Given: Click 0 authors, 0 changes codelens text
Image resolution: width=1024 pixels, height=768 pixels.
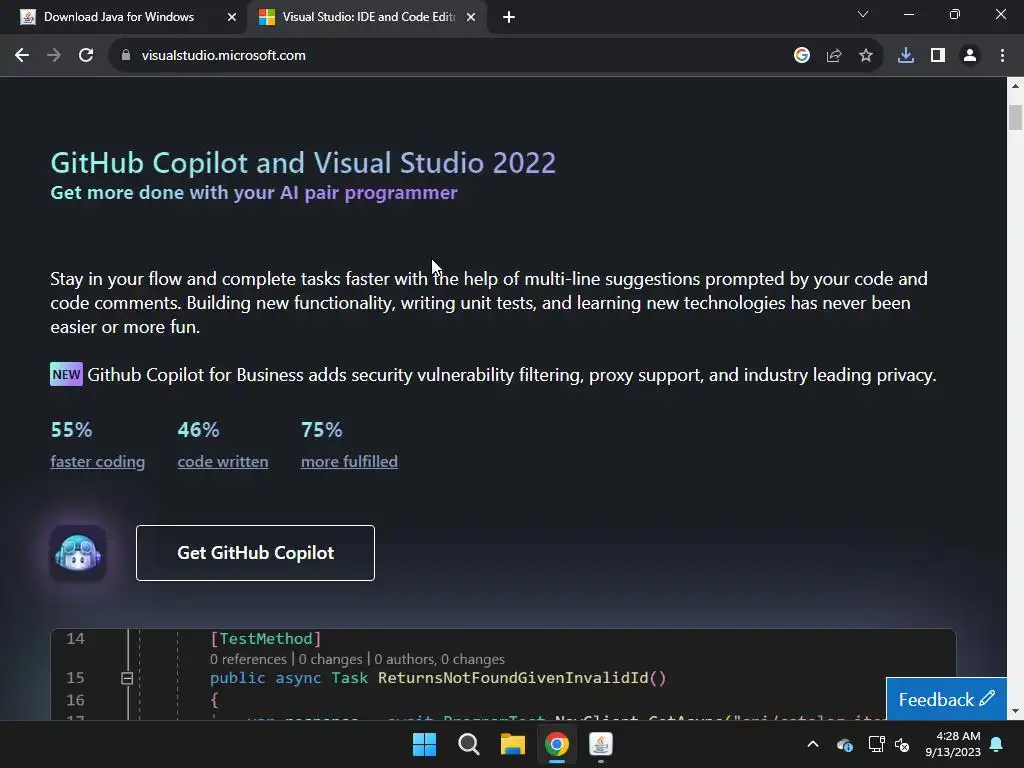Looking at the screenshot, I should pos(440,659).
